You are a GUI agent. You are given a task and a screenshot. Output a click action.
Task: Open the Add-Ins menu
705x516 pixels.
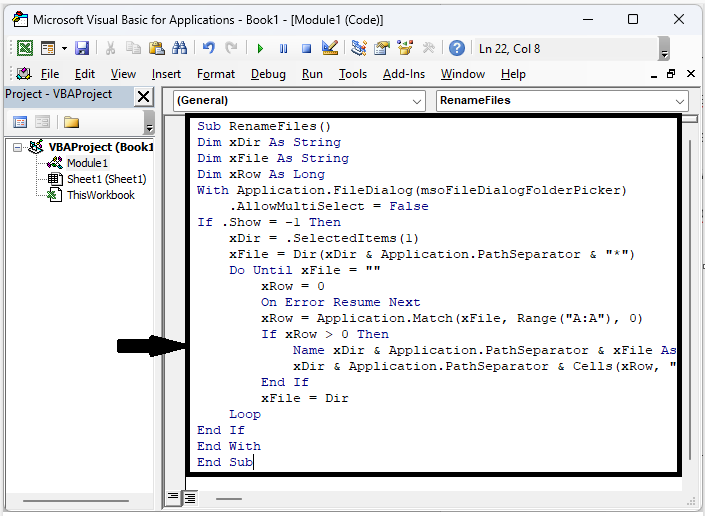point(404,74)
